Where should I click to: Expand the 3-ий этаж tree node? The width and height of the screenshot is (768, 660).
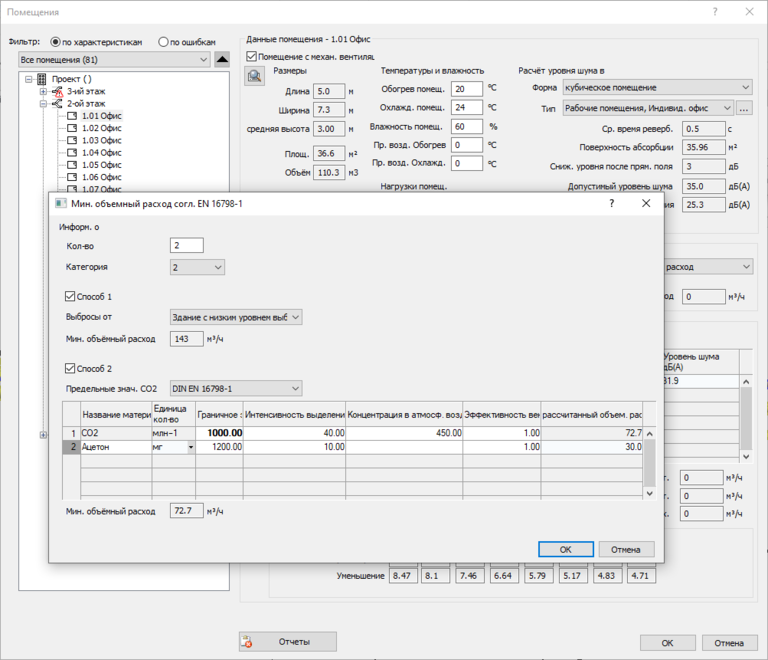44,91
